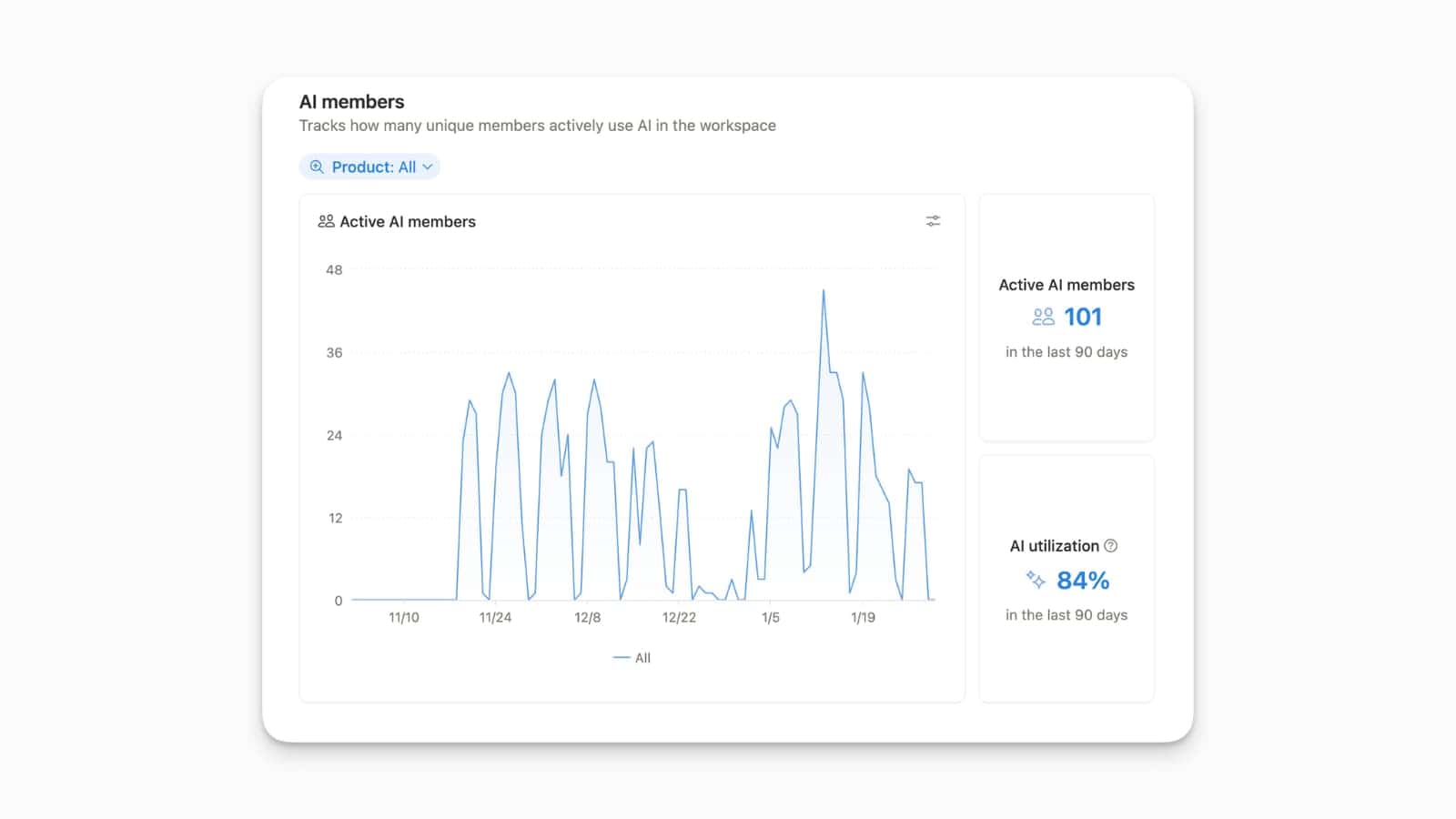Switch to the AI utilization card
This screenshot has width=1456, height=819.
click(x=1066, y=577)
